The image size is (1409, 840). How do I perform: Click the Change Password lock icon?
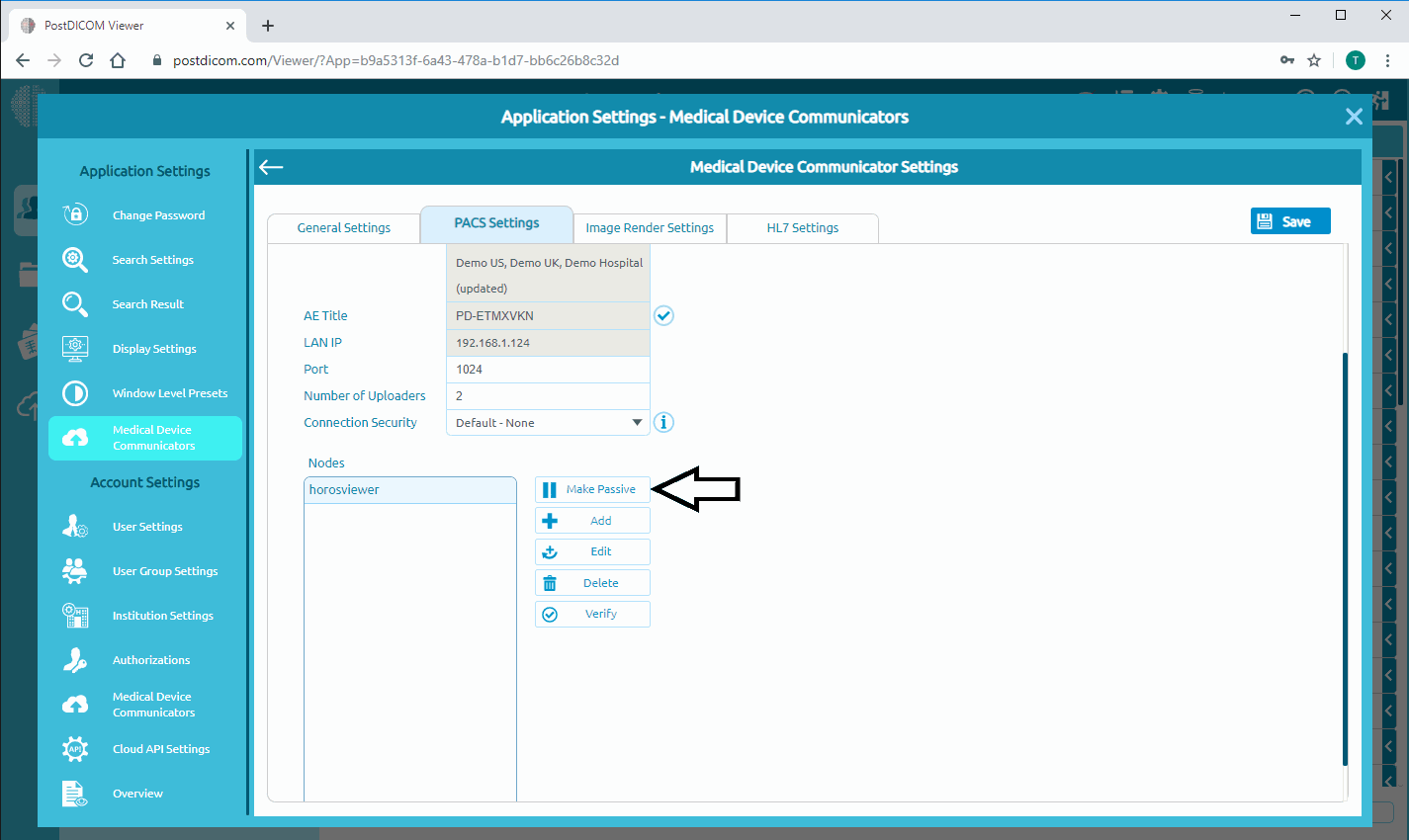(x=75, y=214)
